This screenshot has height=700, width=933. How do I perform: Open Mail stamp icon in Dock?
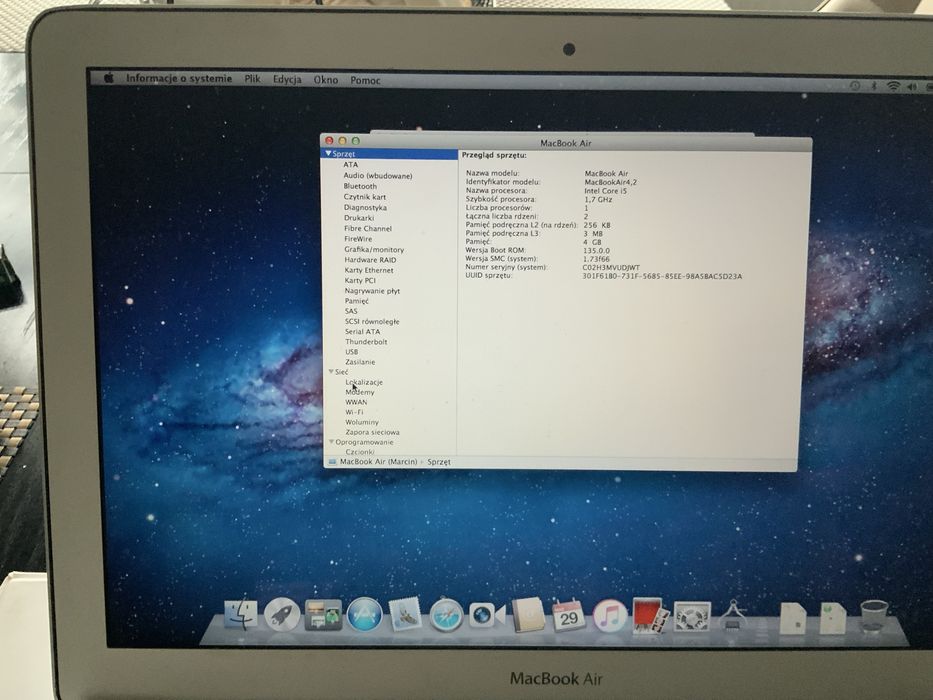pyautogui.click(x=405, y=615)
